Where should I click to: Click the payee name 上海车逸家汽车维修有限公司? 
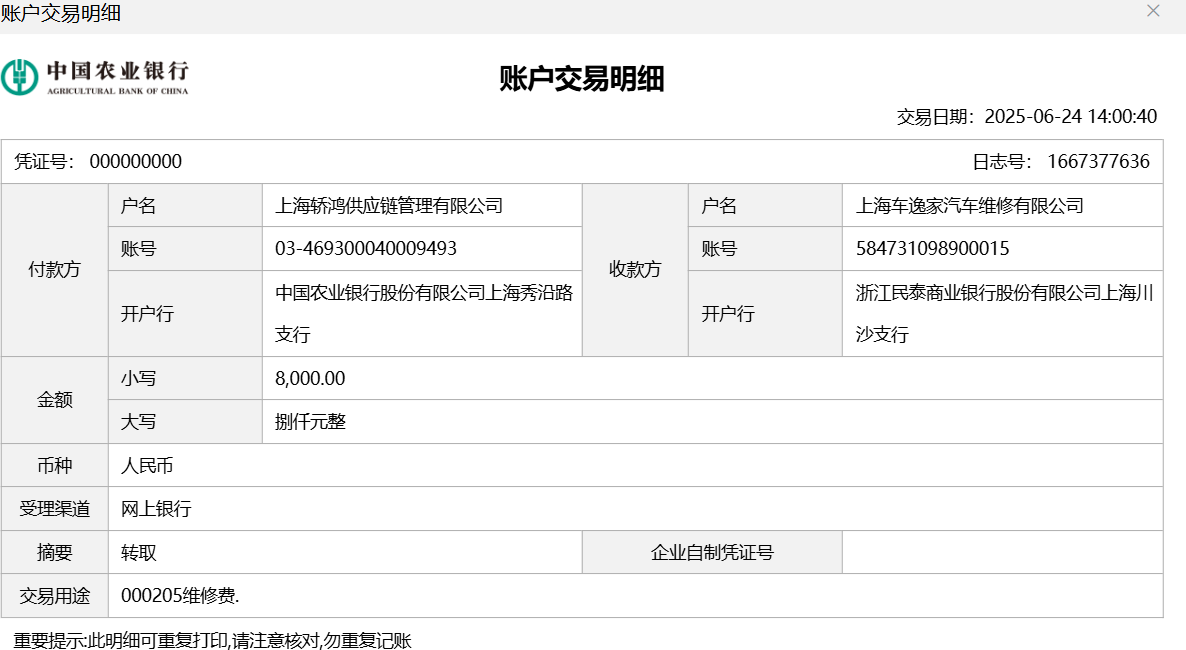970,206
